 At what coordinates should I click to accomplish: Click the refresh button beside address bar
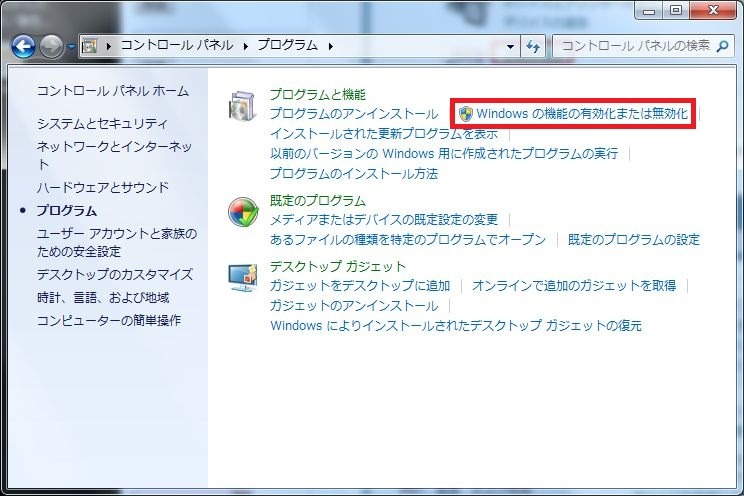(533, 46)
